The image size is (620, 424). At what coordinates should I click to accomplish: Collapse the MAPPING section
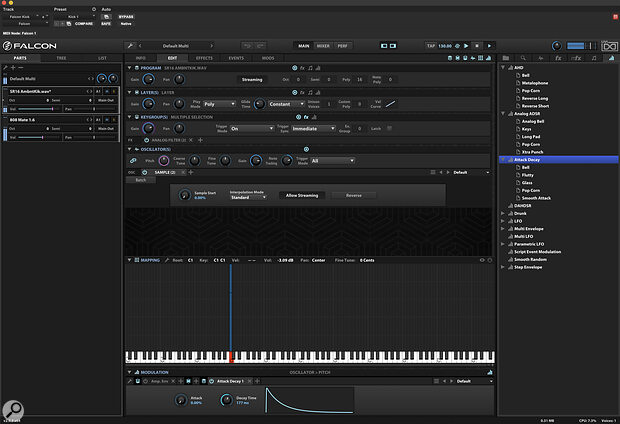[x=129, y=260]
